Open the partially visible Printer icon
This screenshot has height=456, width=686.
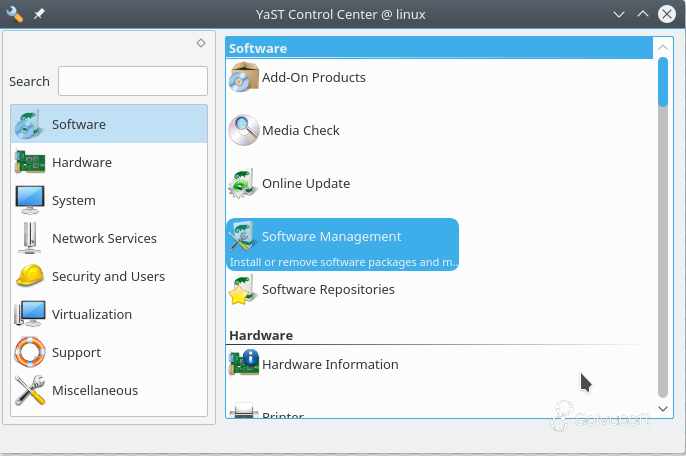coord(242,410)
